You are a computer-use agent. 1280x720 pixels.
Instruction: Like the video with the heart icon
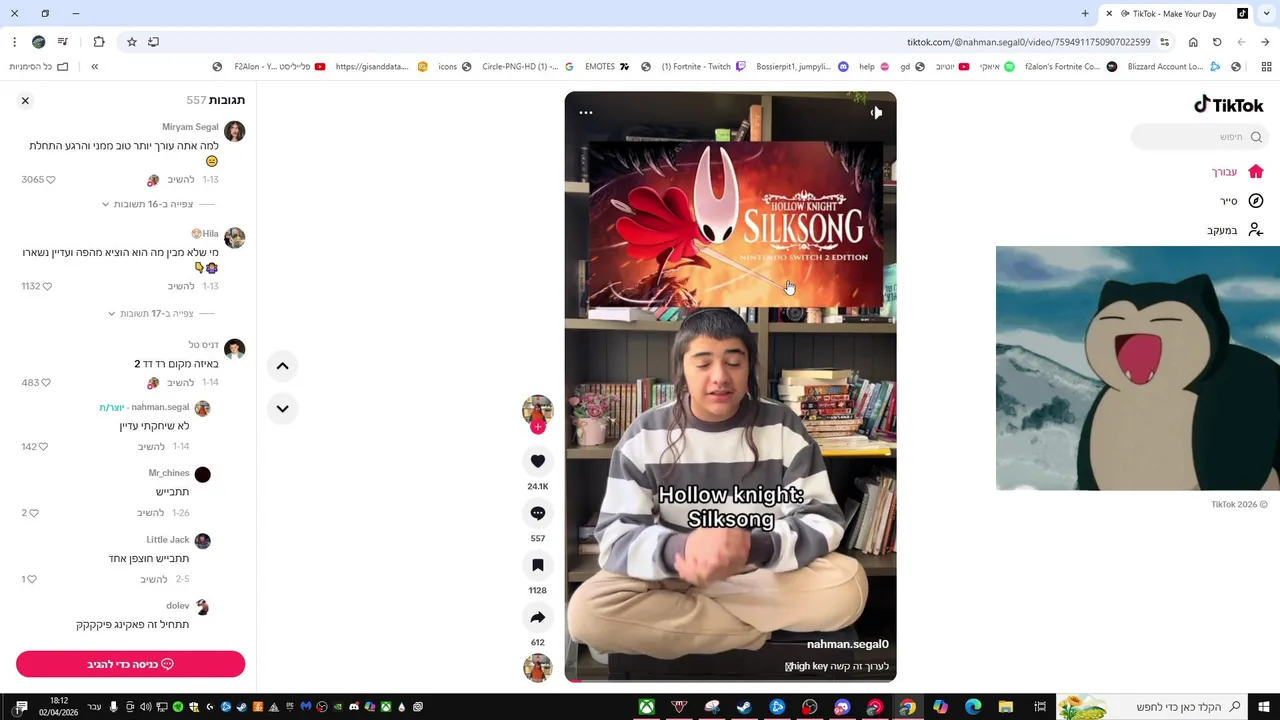tap(538, 461)
